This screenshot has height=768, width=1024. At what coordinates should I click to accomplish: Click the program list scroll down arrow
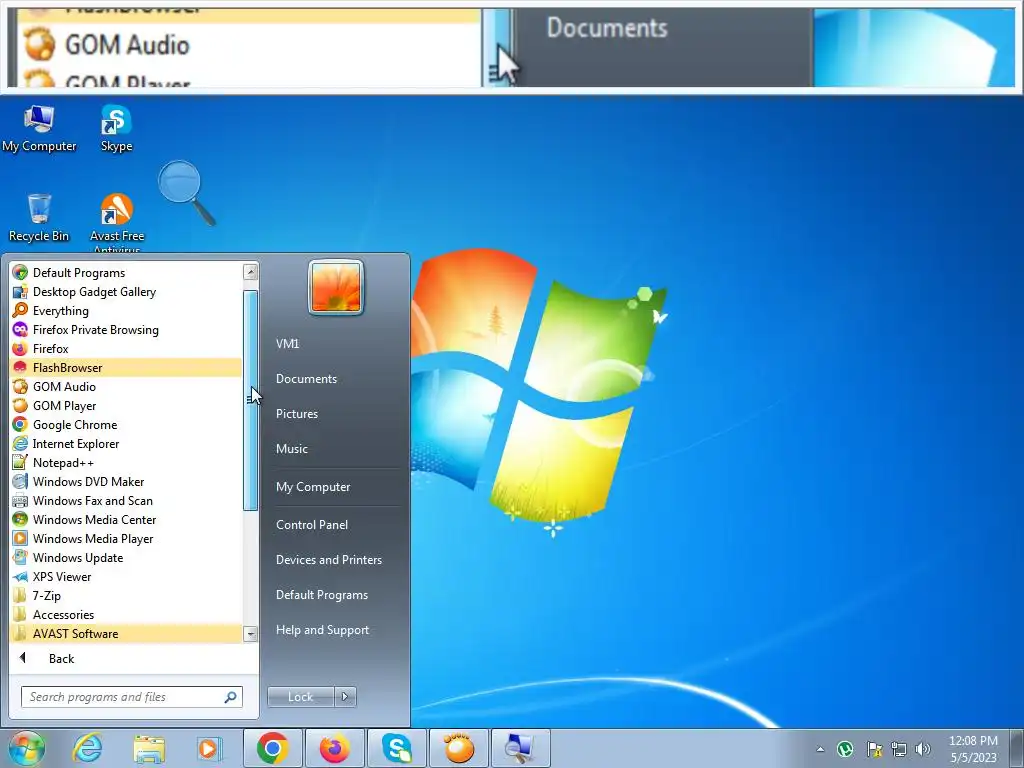pos(250,633)
